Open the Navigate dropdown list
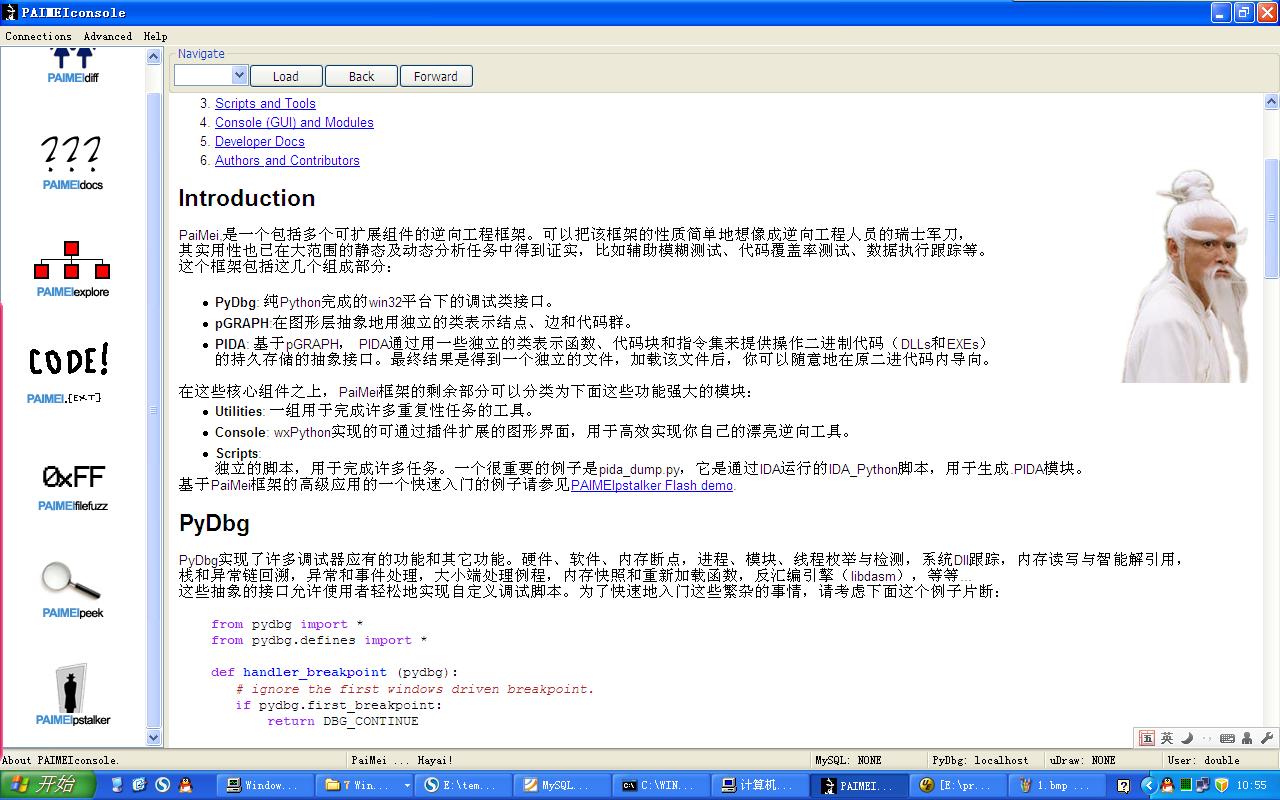Screen dimensions: 1280x800 point(239,76)
